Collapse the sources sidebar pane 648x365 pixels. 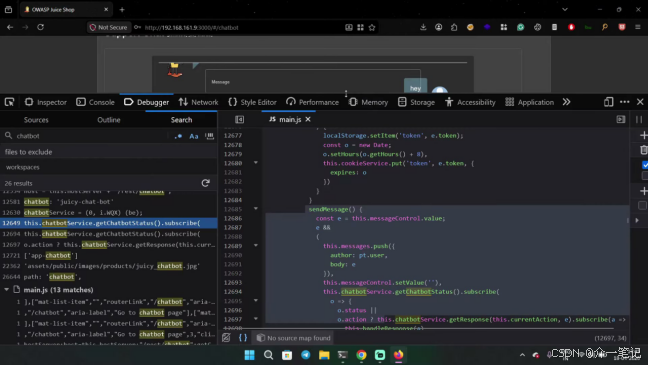(239, 119)
